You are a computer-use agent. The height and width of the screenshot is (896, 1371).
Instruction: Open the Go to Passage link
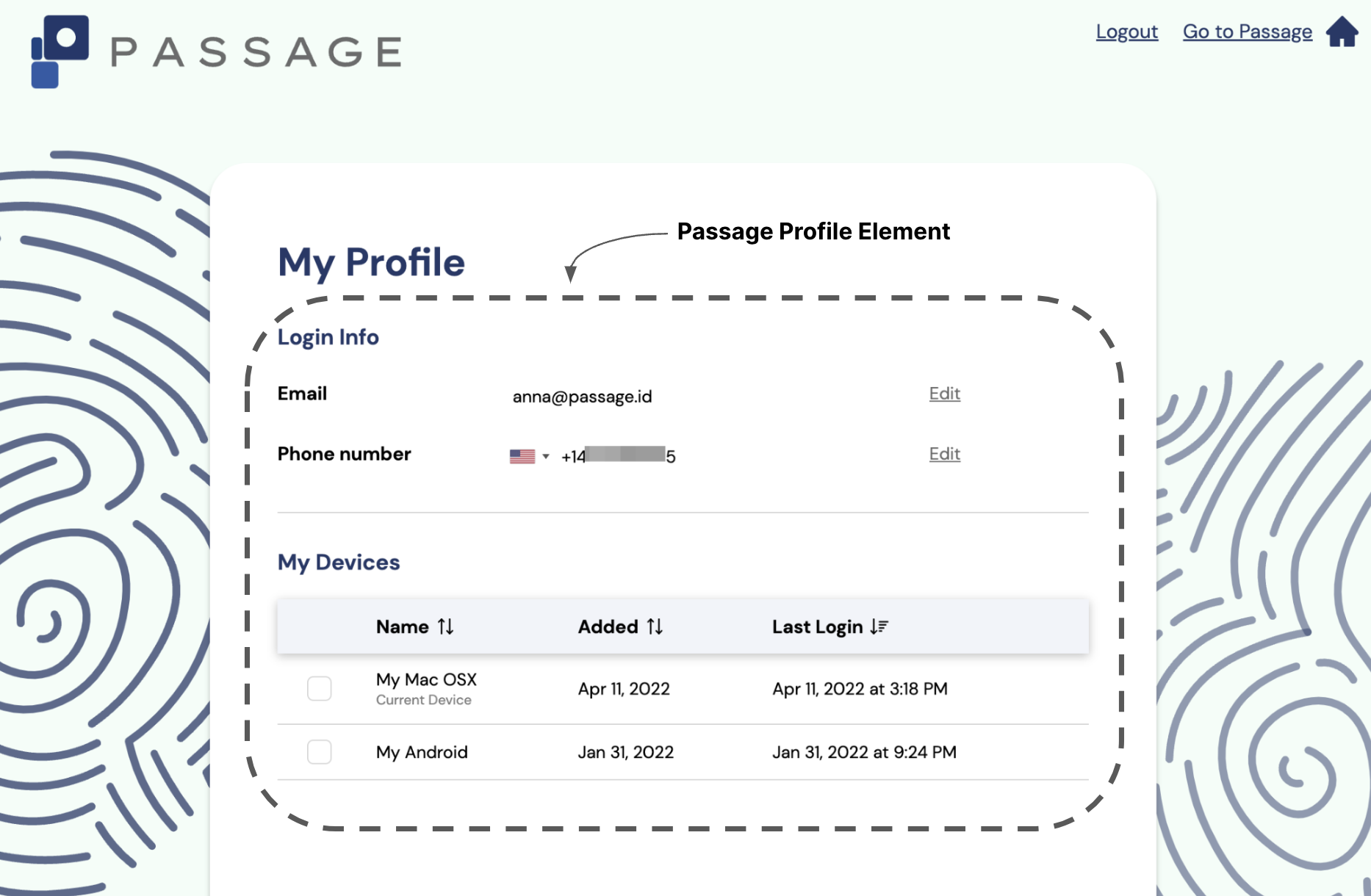tap(1247, 32)
